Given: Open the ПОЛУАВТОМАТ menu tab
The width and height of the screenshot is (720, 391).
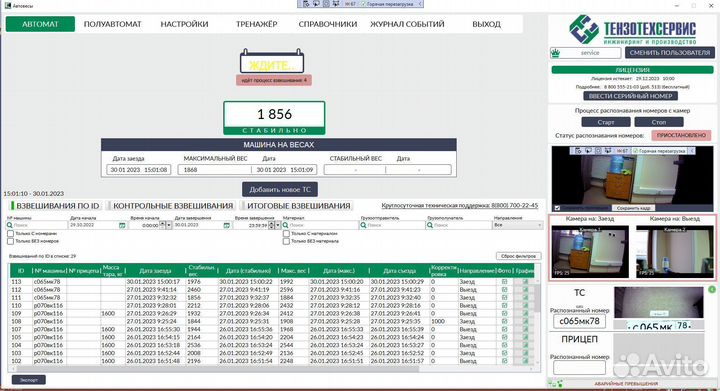Looking at the screenshot, I should pos(112,24).
